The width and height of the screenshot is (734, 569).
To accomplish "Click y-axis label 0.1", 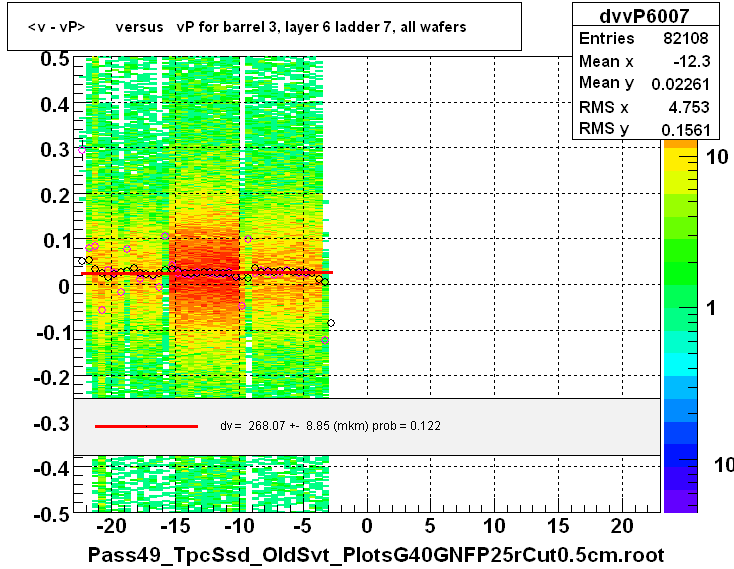I will (x=56, y=241).
